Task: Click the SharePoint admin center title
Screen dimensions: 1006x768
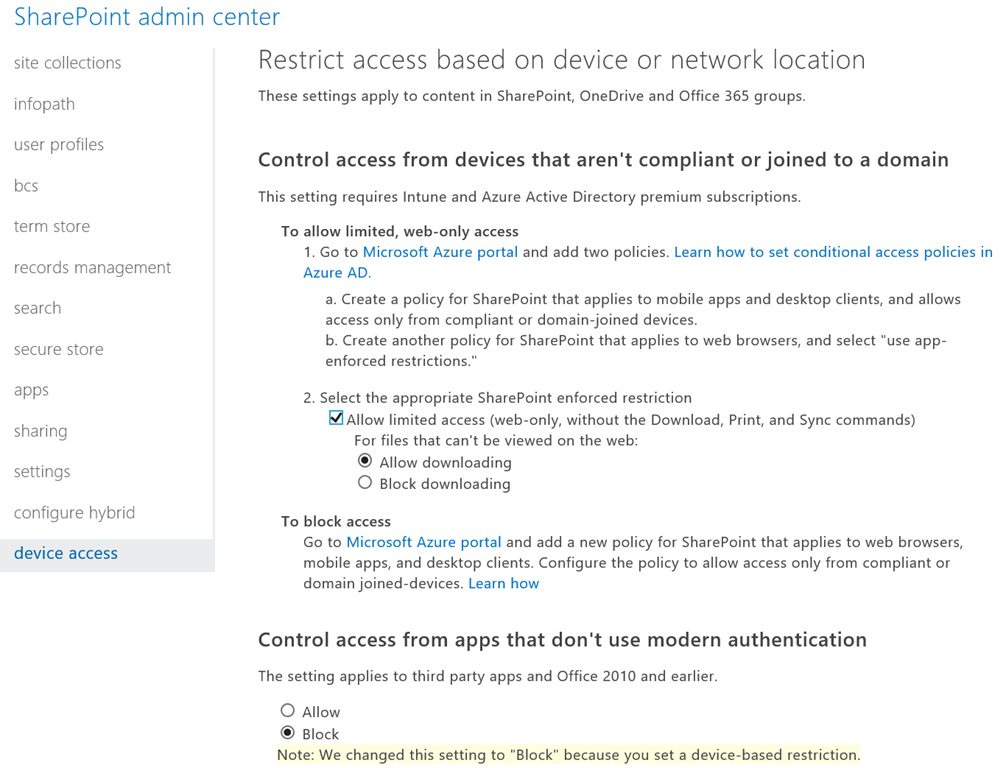Action: coord(147,17)
